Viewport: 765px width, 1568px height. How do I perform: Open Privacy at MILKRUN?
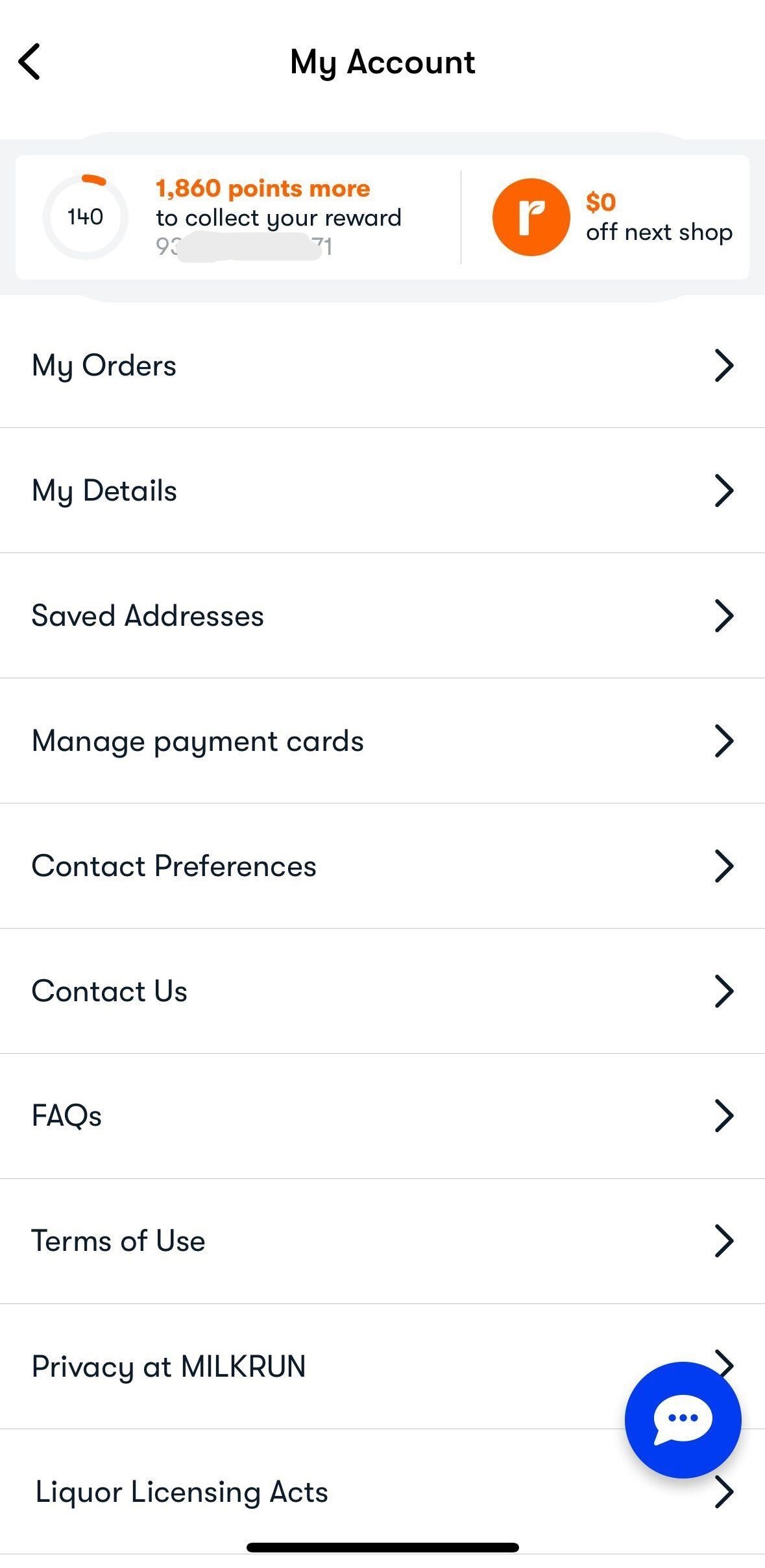coord(169,1366)
